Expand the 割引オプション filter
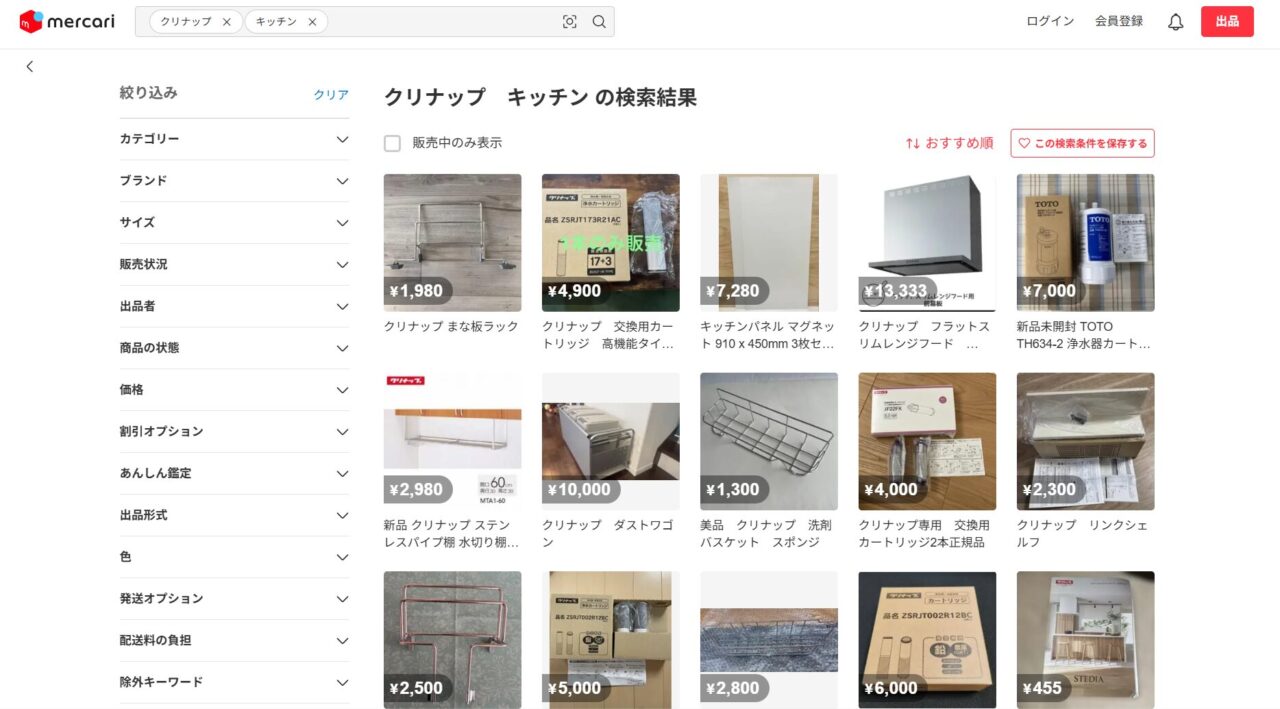The width and height of the screenshot is (1280, 709). coord(234,432)
